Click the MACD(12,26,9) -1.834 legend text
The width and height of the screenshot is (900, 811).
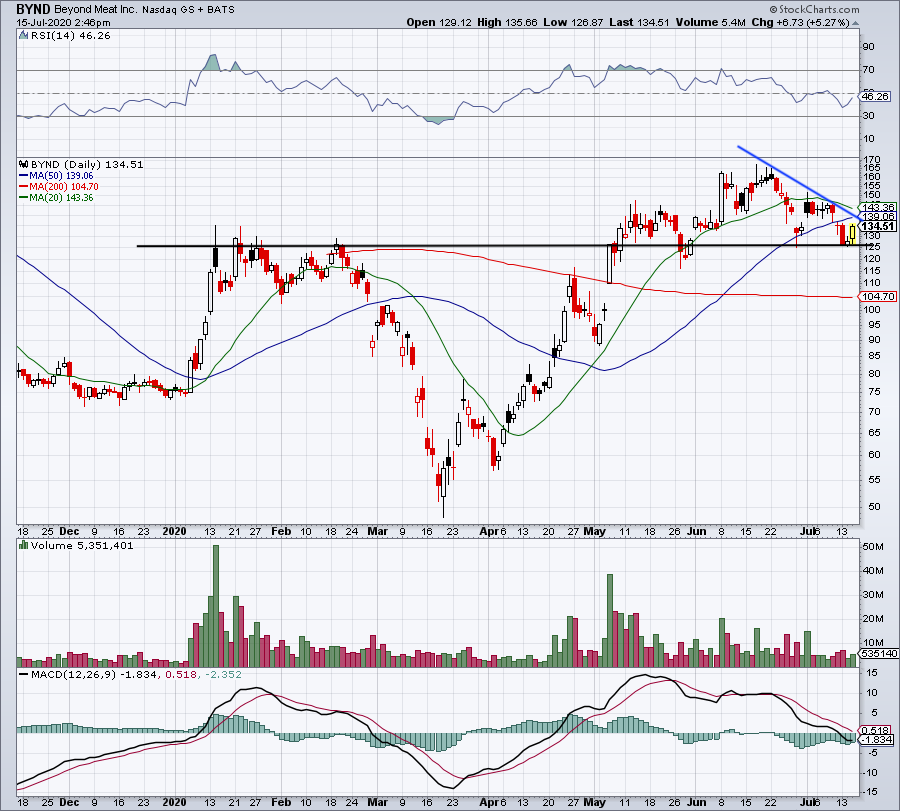[x=94, y=674]
